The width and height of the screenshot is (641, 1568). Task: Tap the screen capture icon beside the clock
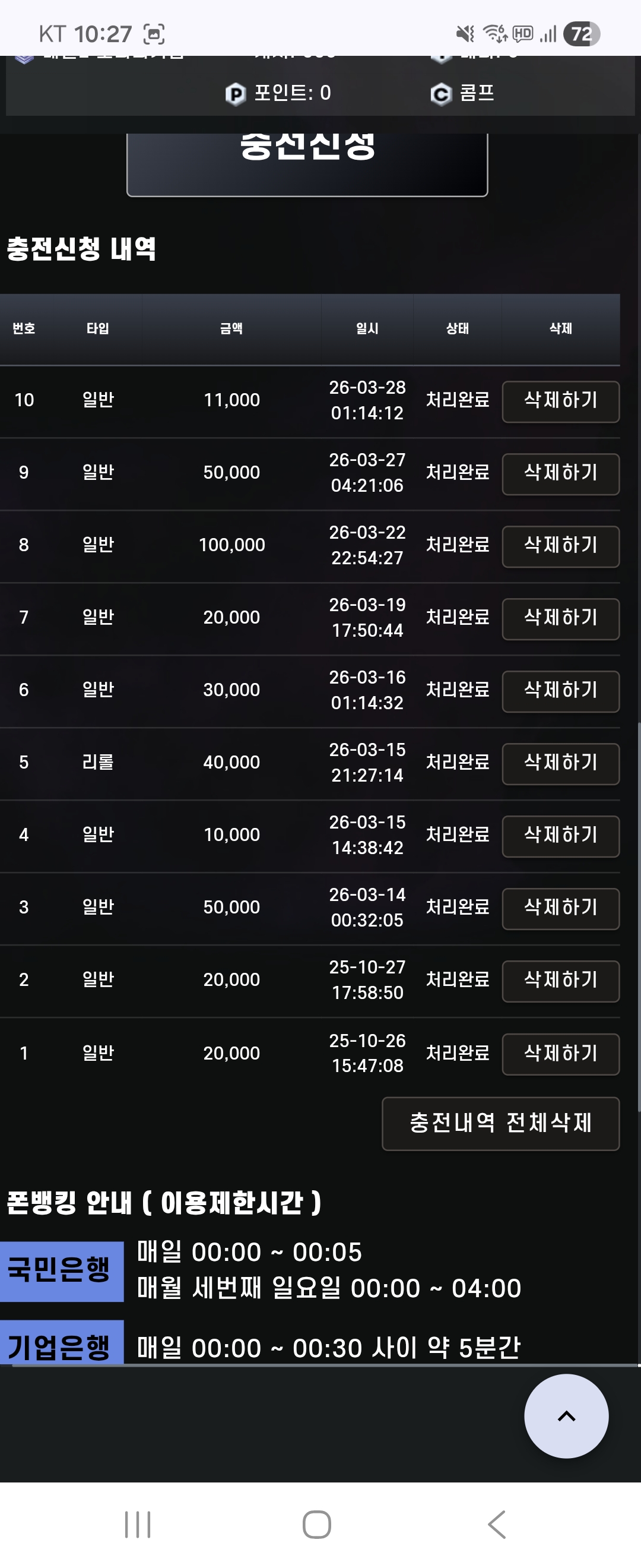tap(154, 34)
